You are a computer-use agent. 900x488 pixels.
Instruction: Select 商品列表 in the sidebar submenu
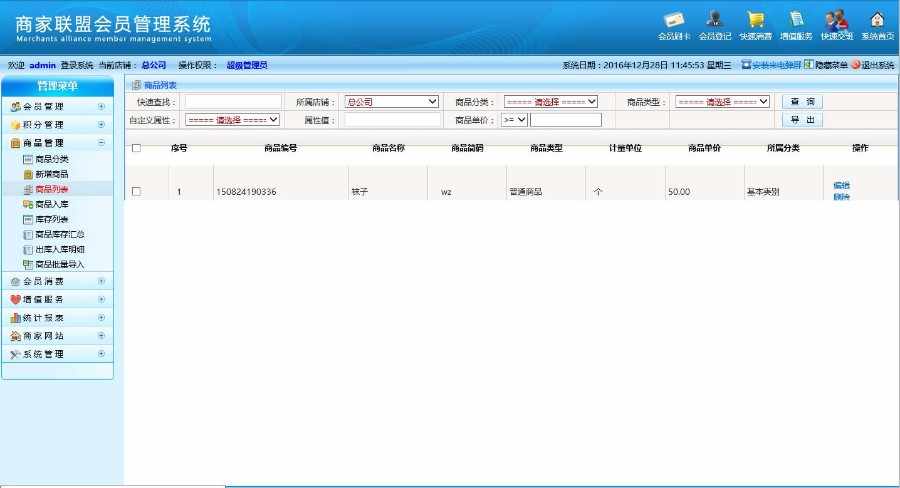[52, 189]
